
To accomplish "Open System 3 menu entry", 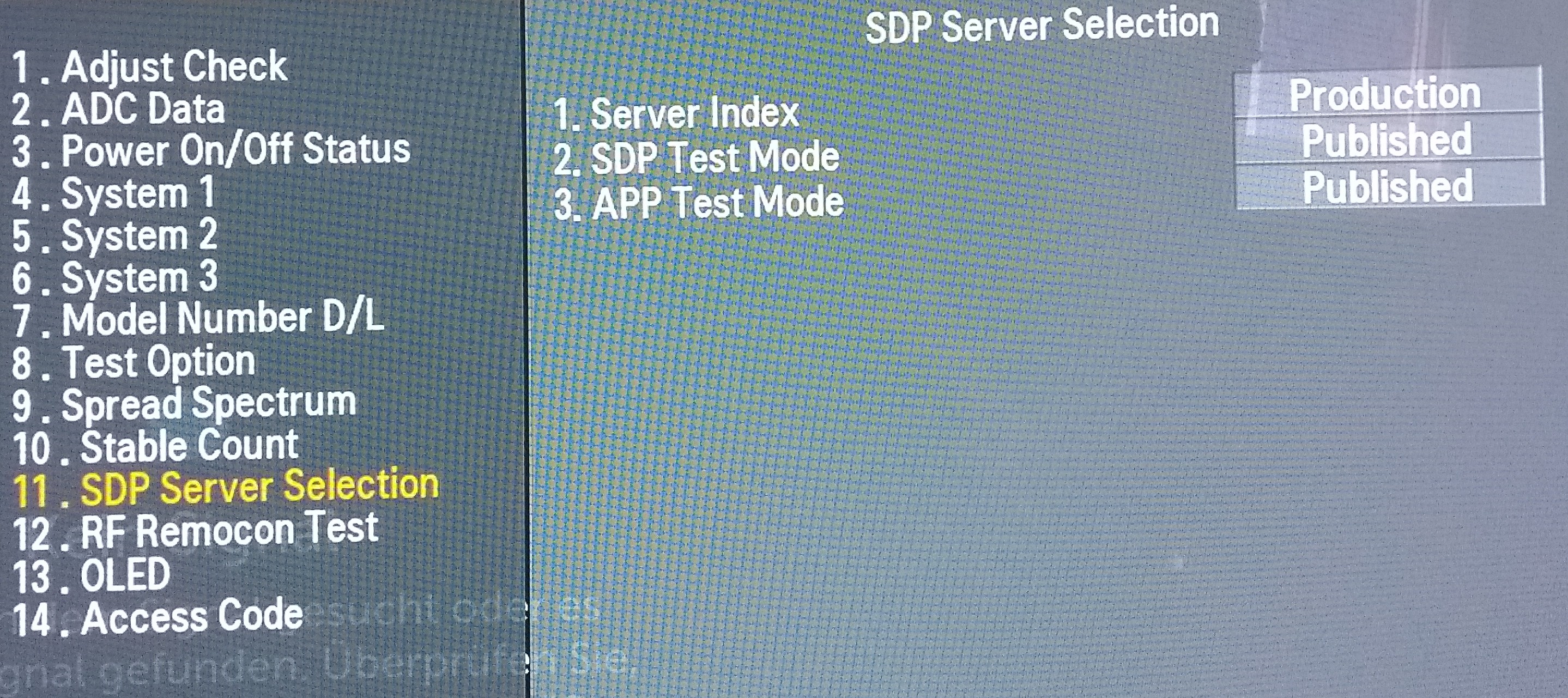I will [114, 277].
